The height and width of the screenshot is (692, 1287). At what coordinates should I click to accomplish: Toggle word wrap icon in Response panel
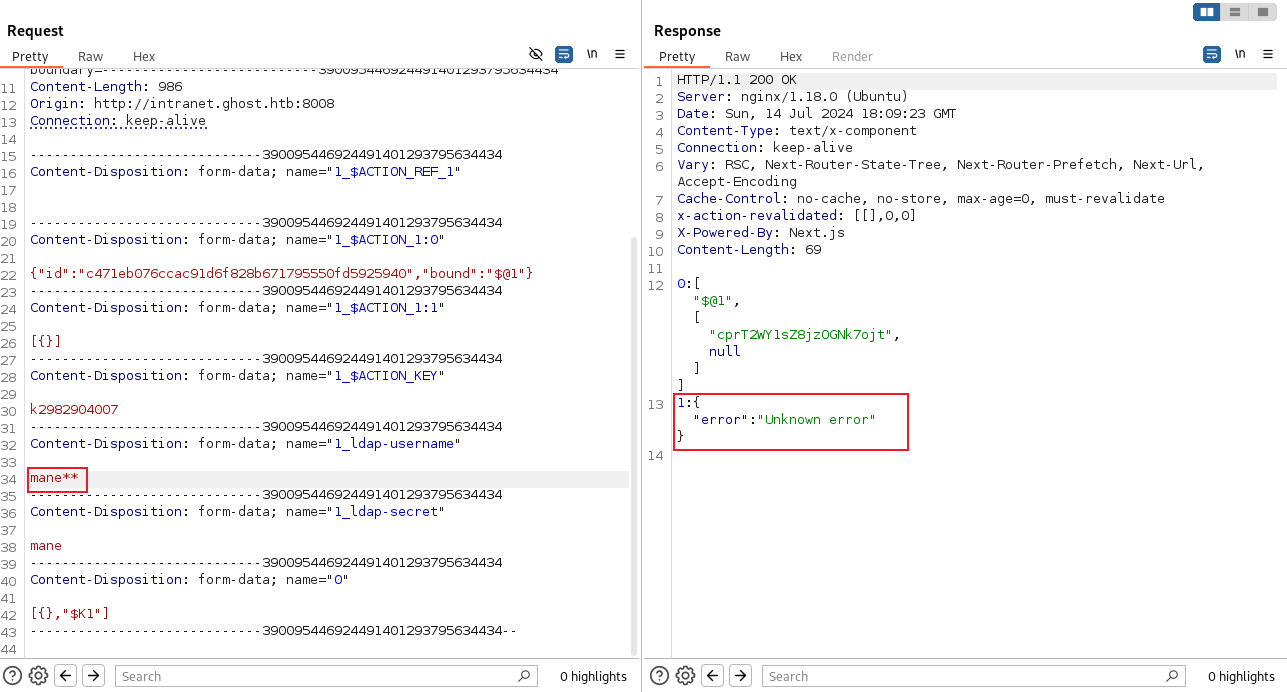[1212, 54]
